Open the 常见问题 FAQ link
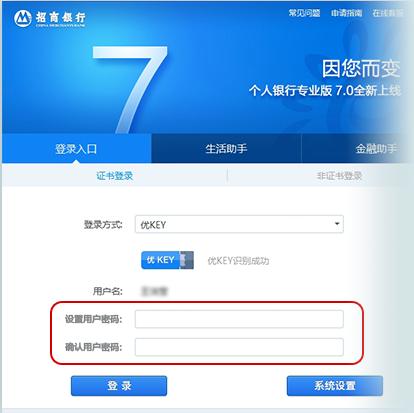Image resolution: width=414 pixels, height=413 pixels. pyautogui.click(x=304, y=13)
